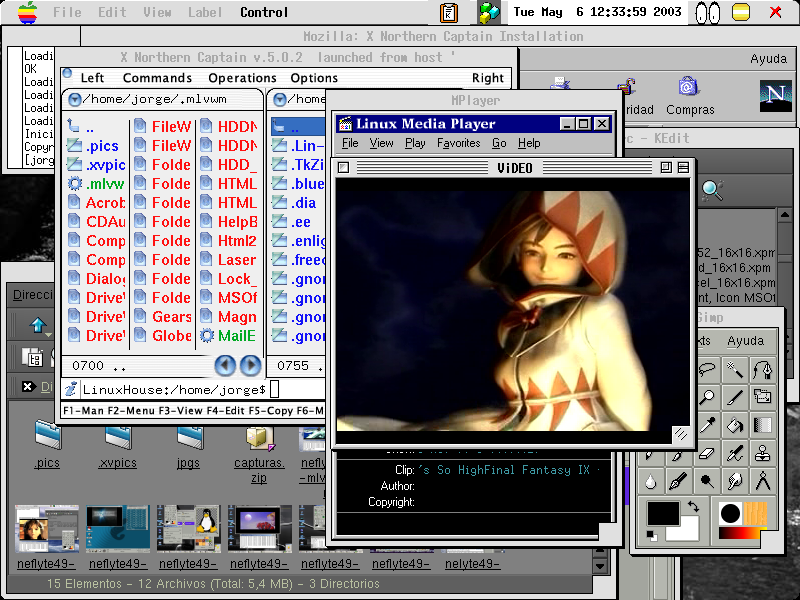Reset GIMP default black and white colors
Screen dimensions: 800x600
click(x=652, y=535)
